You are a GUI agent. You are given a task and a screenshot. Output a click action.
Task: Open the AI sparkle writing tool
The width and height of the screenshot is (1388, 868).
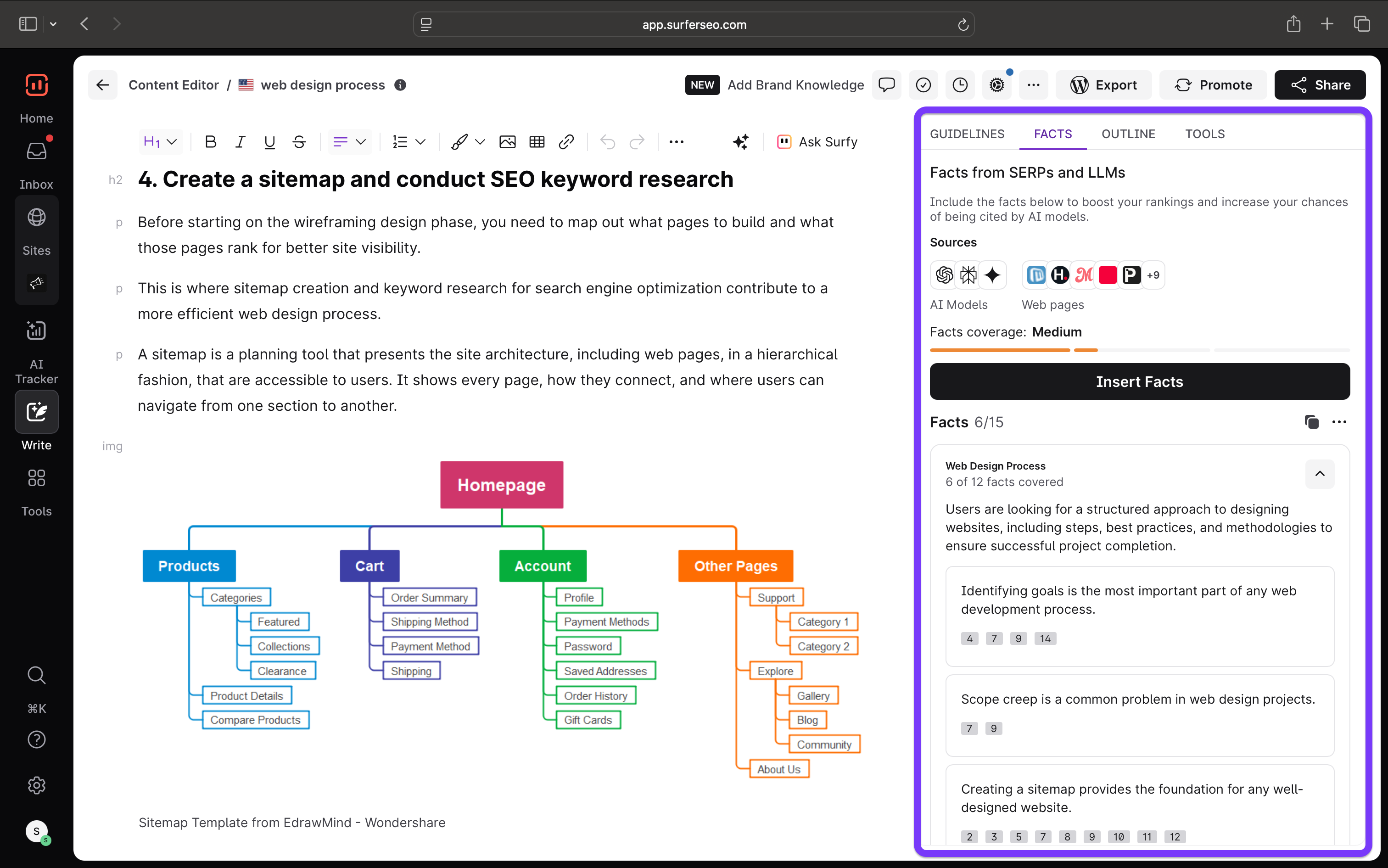coord(740,142)
